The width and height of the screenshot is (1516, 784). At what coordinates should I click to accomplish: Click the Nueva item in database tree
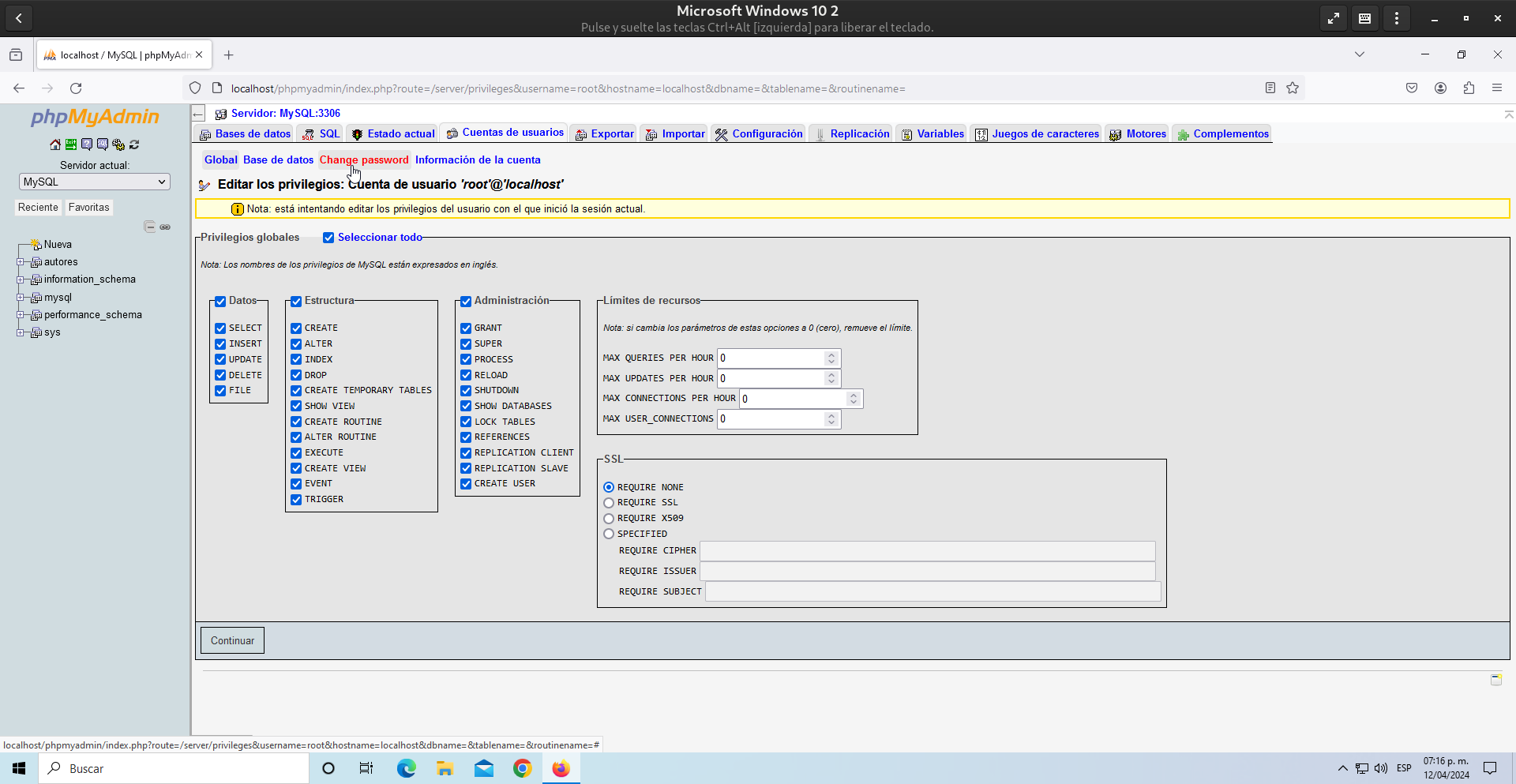(58, 245)
